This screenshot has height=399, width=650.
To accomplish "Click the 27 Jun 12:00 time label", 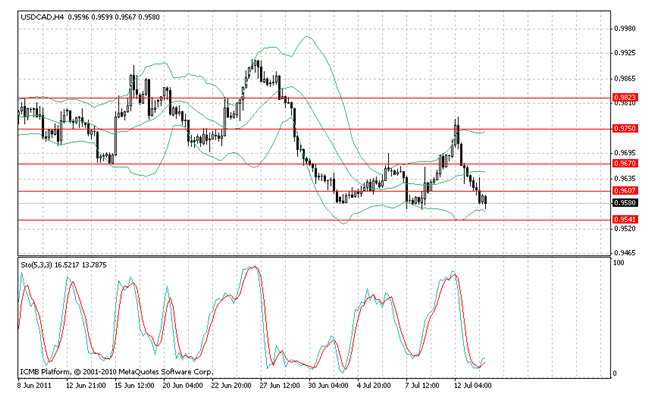I will (x=280, y=386).
